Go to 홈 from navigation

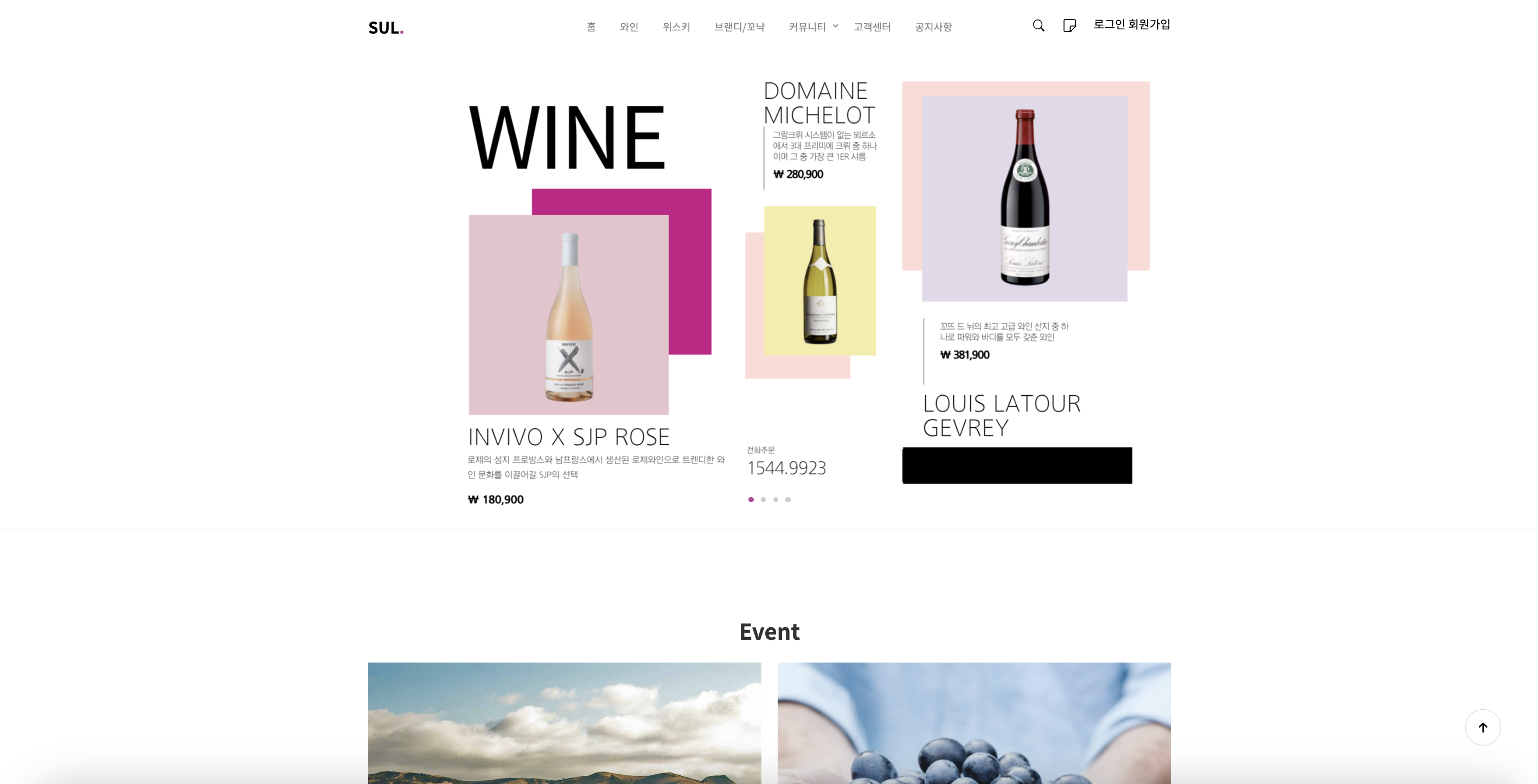tap(591, 27)
